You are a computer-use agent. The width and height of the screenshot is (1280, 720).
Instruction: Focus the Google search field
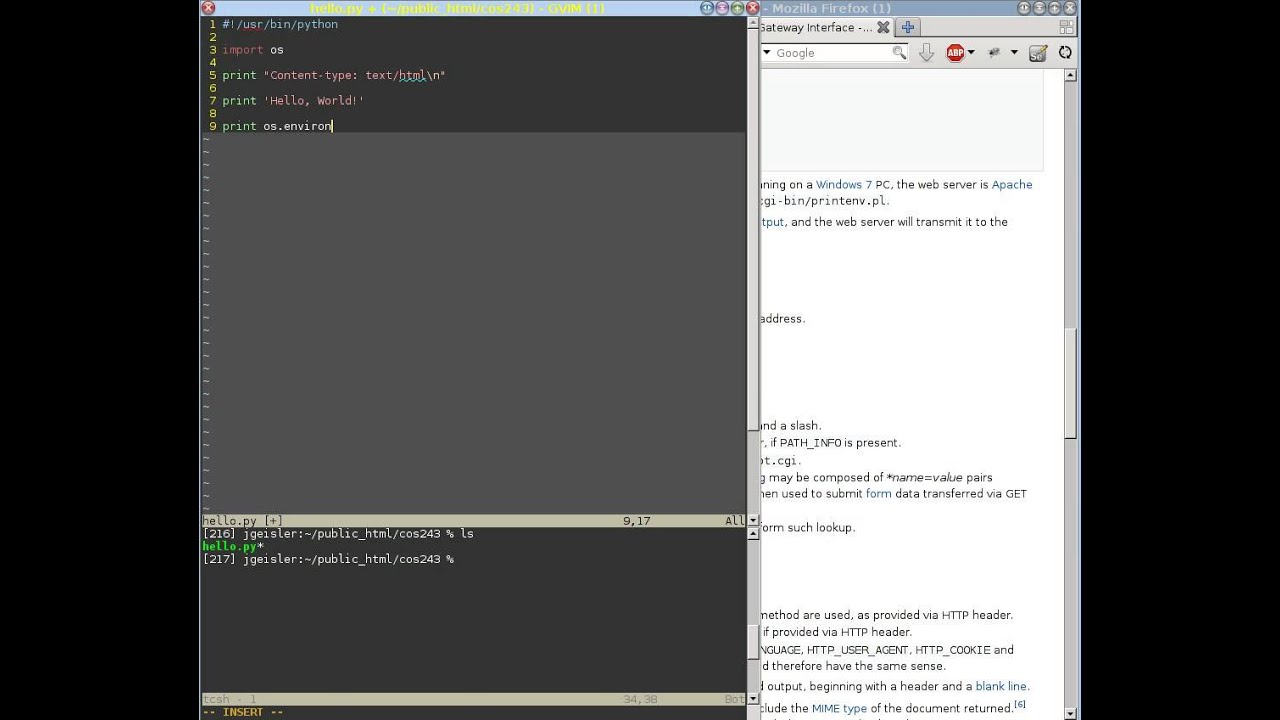(832, 53)
